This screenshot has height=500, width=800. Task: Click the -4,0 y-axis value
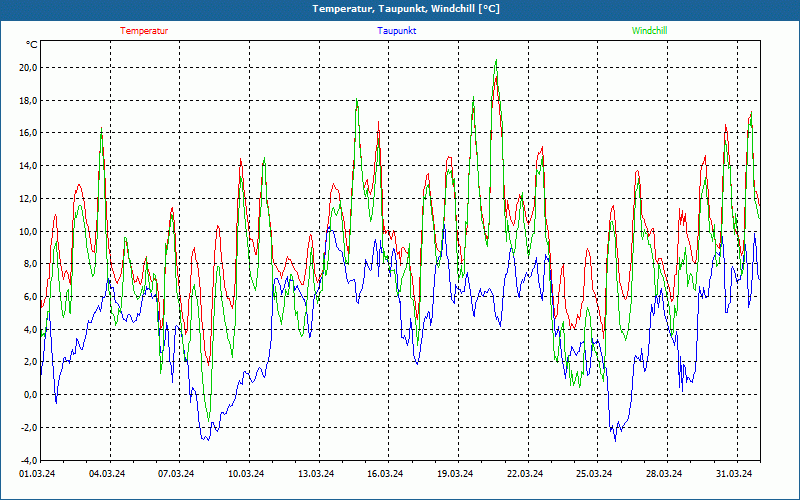click(29, 460)
